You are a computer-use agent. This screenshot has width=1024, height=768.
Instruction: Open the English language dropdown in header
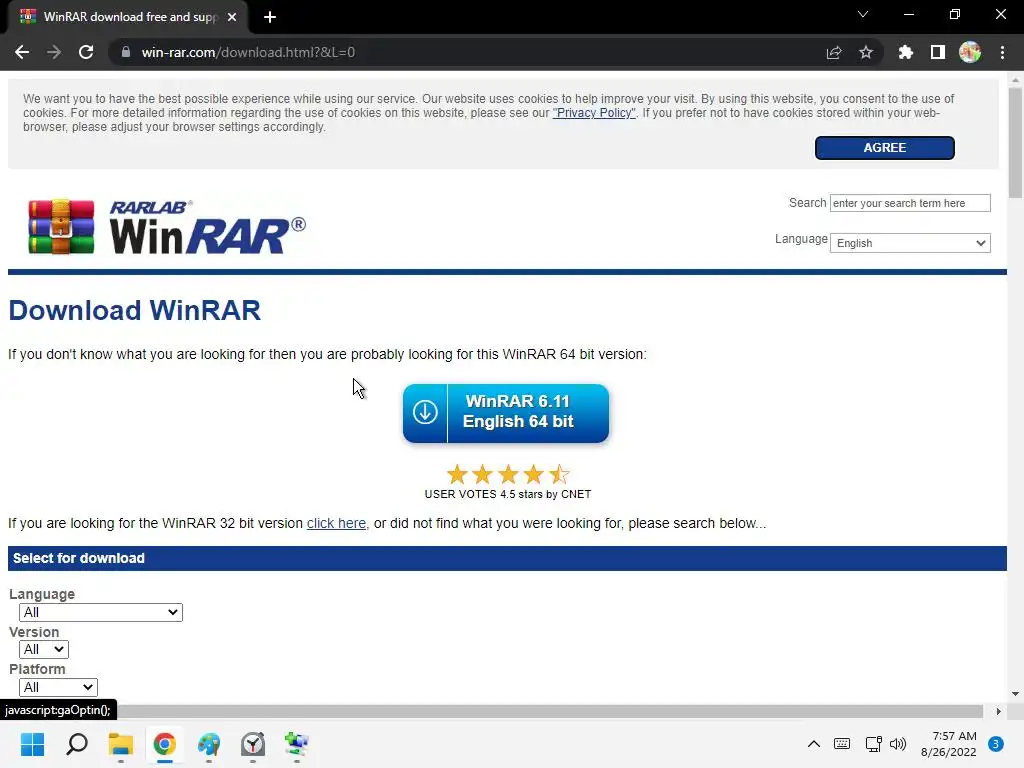910,243
